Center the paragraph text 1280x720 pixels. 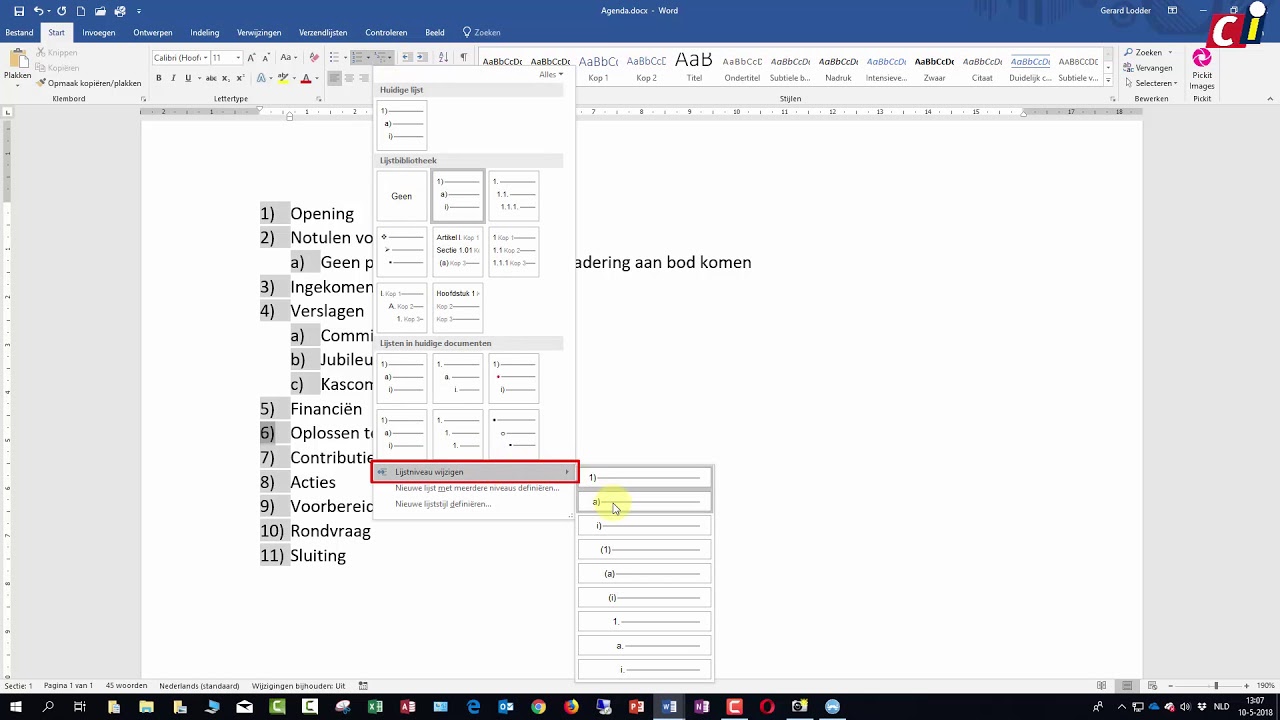pos(350,78)
